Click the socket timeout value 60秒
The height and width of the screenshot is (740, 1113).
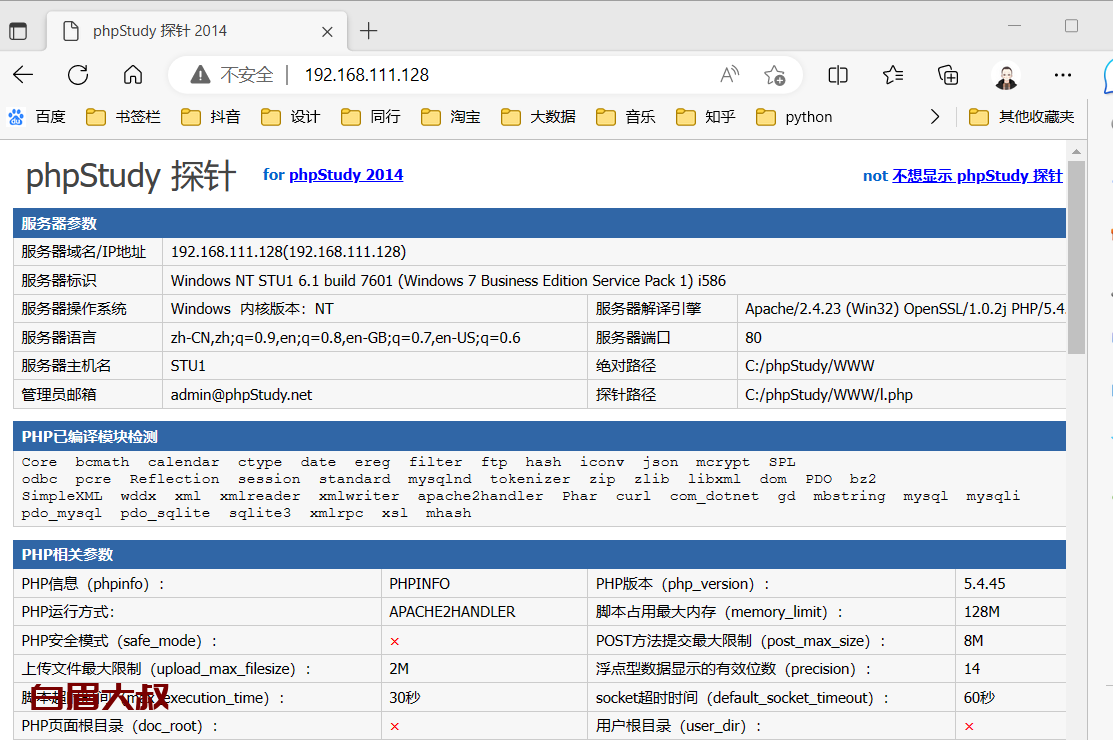coord(979,697)
